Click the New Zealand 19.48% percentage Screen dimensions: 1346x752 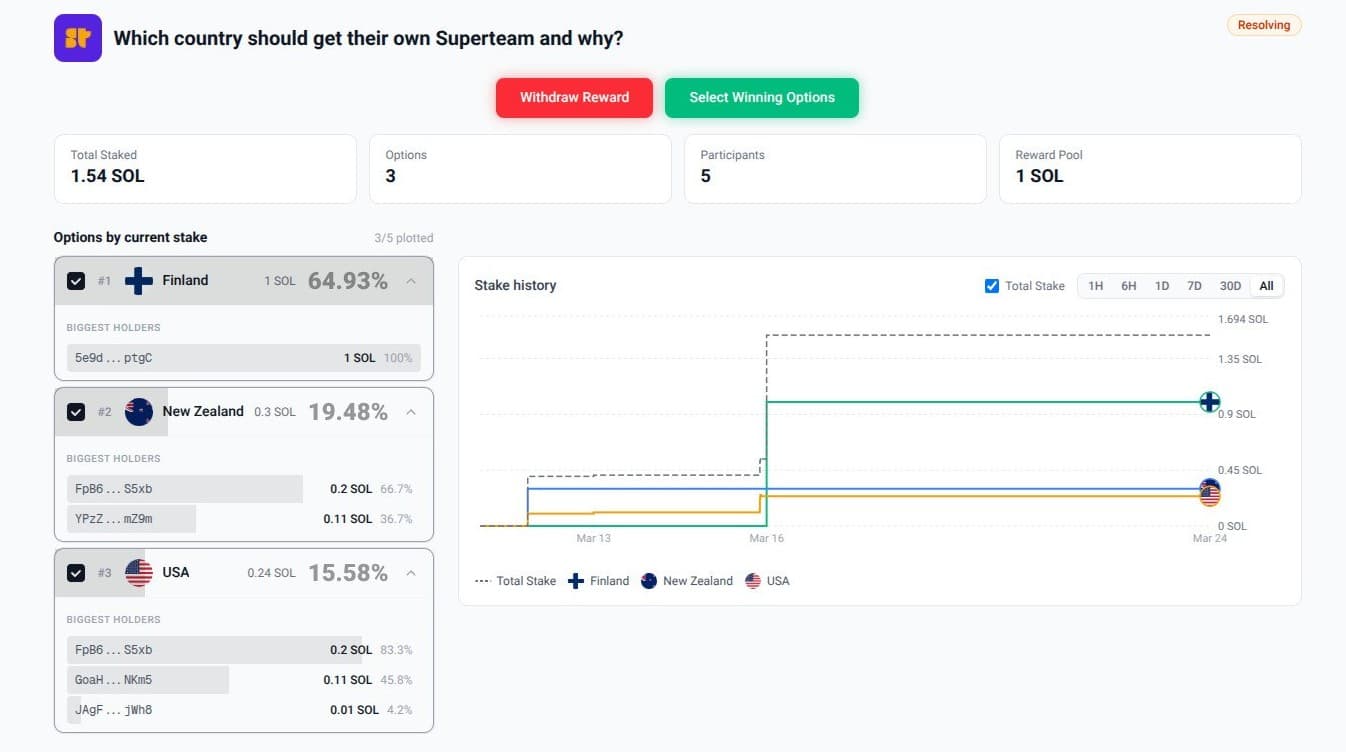348,412
